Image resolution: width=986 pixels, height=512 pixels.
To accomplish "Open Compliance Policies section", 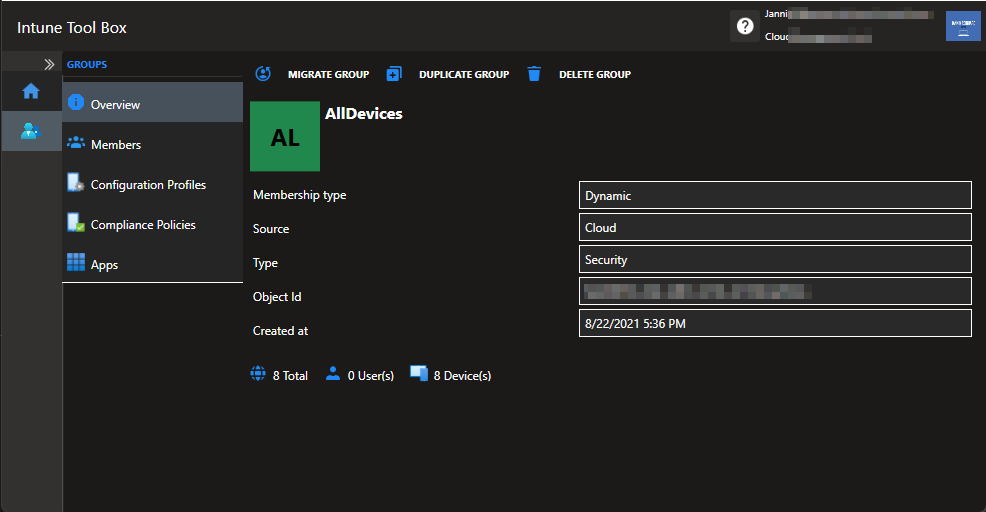I will (153, 225).
